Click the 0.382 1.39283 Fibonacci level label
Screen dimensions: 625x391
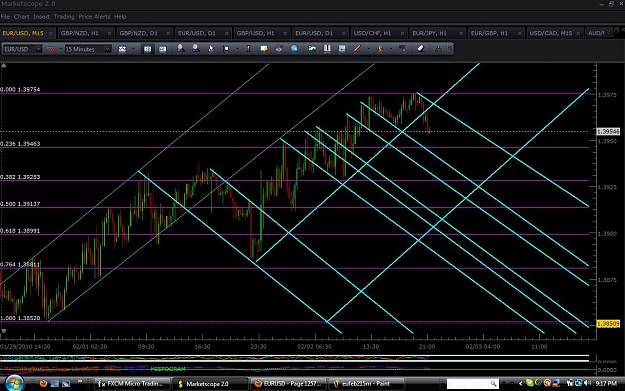pos(20,177)
